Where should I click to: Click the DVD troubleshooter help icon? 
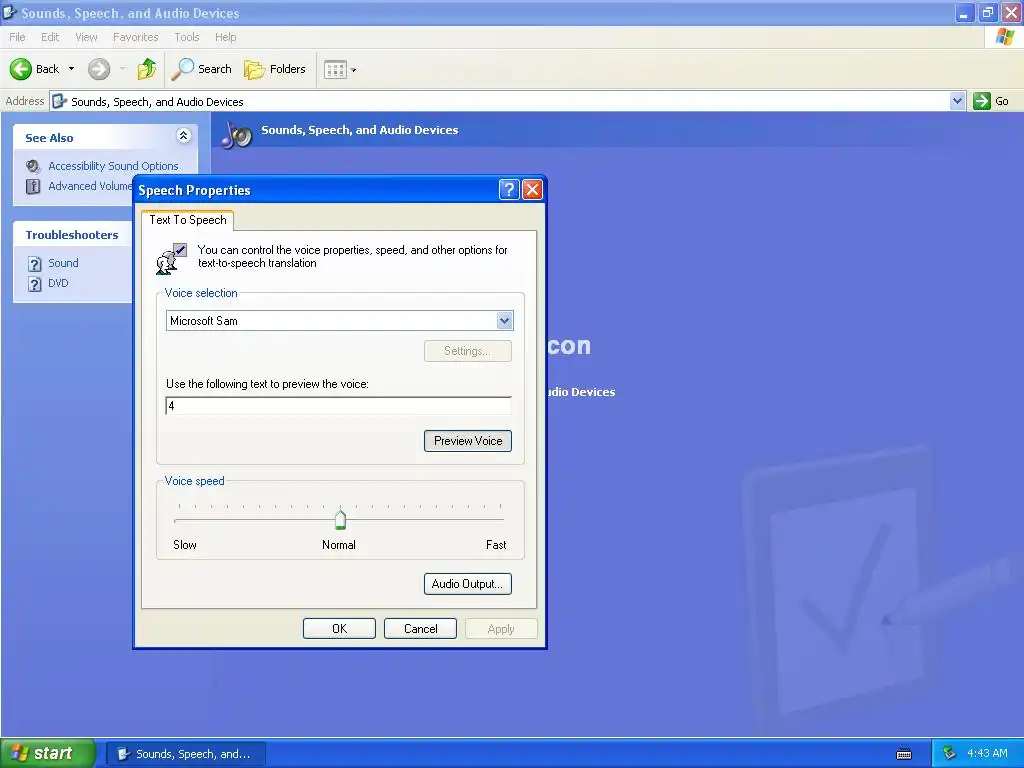click(x=35, y=284)
